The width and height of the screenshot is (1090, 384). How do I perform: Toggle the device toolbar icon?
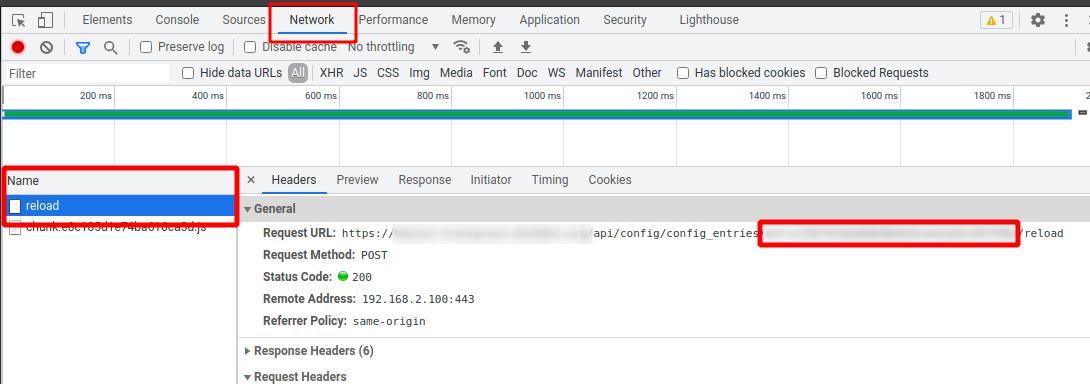[x=45, y=20]
